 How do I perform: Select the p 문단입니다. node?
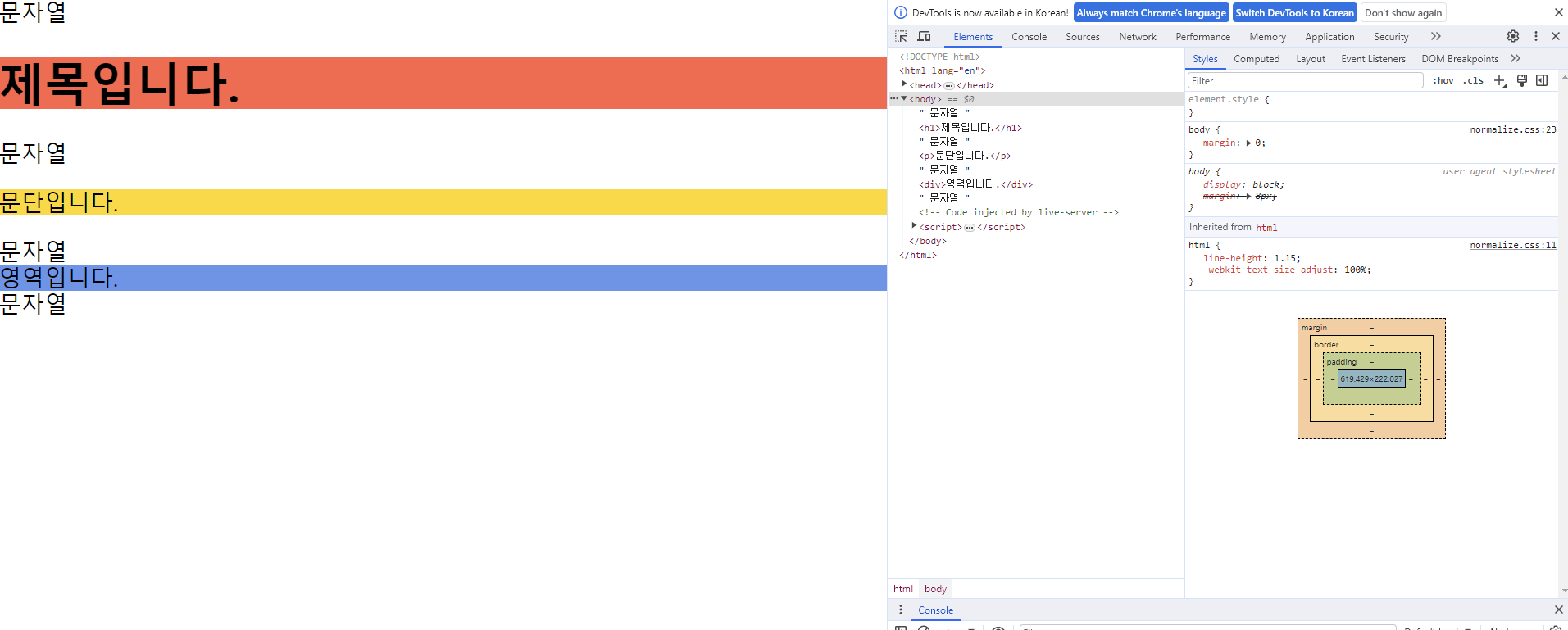pyautogui.click(x=965, y=156)
